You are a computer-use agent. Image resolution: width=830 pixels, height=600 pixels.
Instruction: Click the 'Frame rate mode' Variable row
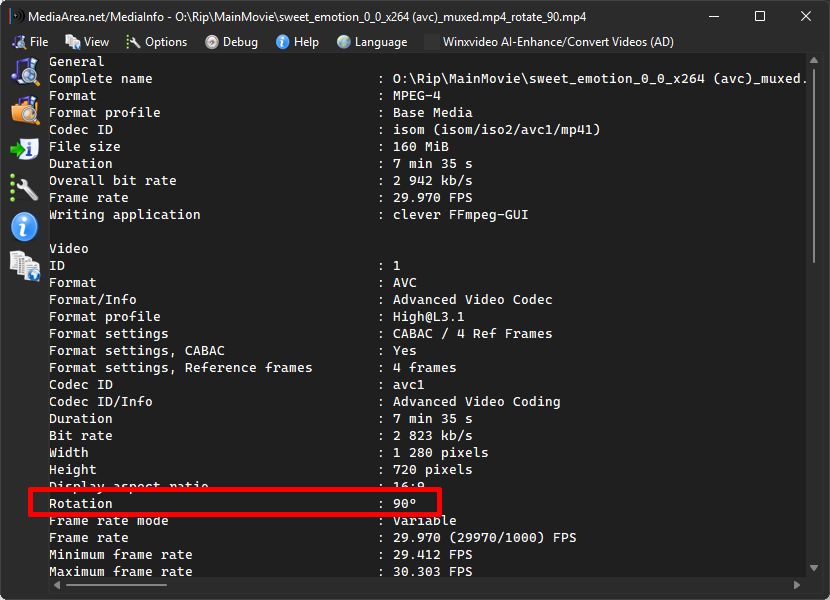tap(253, 521)
